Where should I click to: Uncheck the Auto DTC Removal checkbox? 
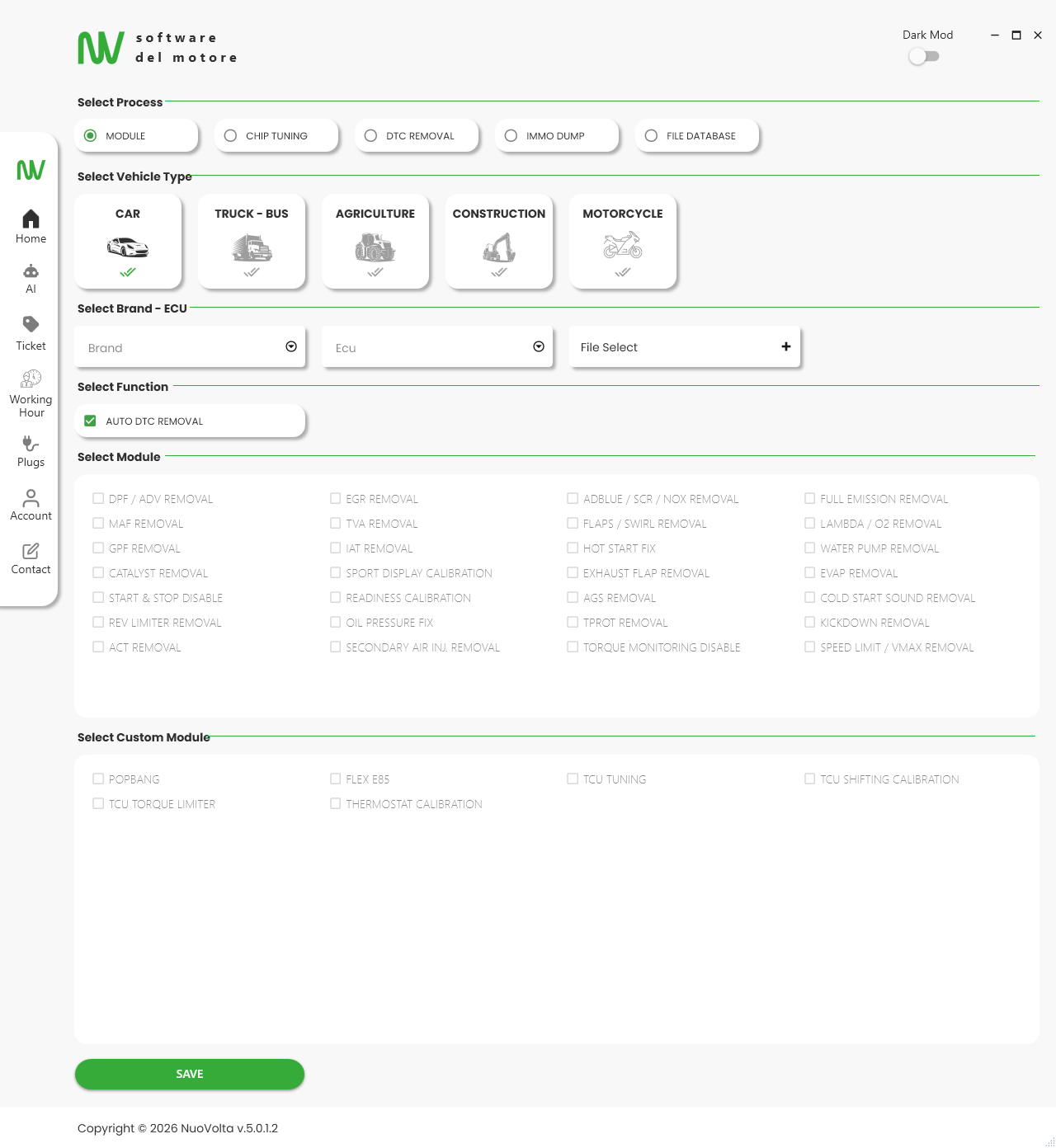coord(91,421)
